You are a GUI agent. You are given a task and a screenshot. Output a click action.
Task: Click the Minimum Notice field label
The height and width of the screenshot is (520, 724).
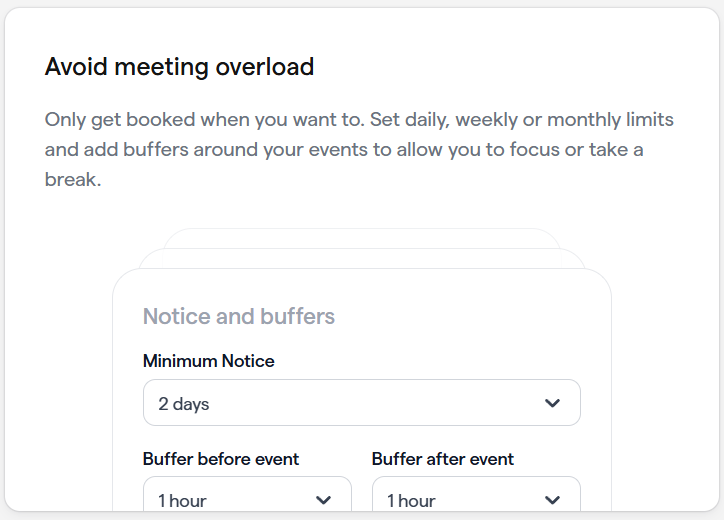pos(209,361)
